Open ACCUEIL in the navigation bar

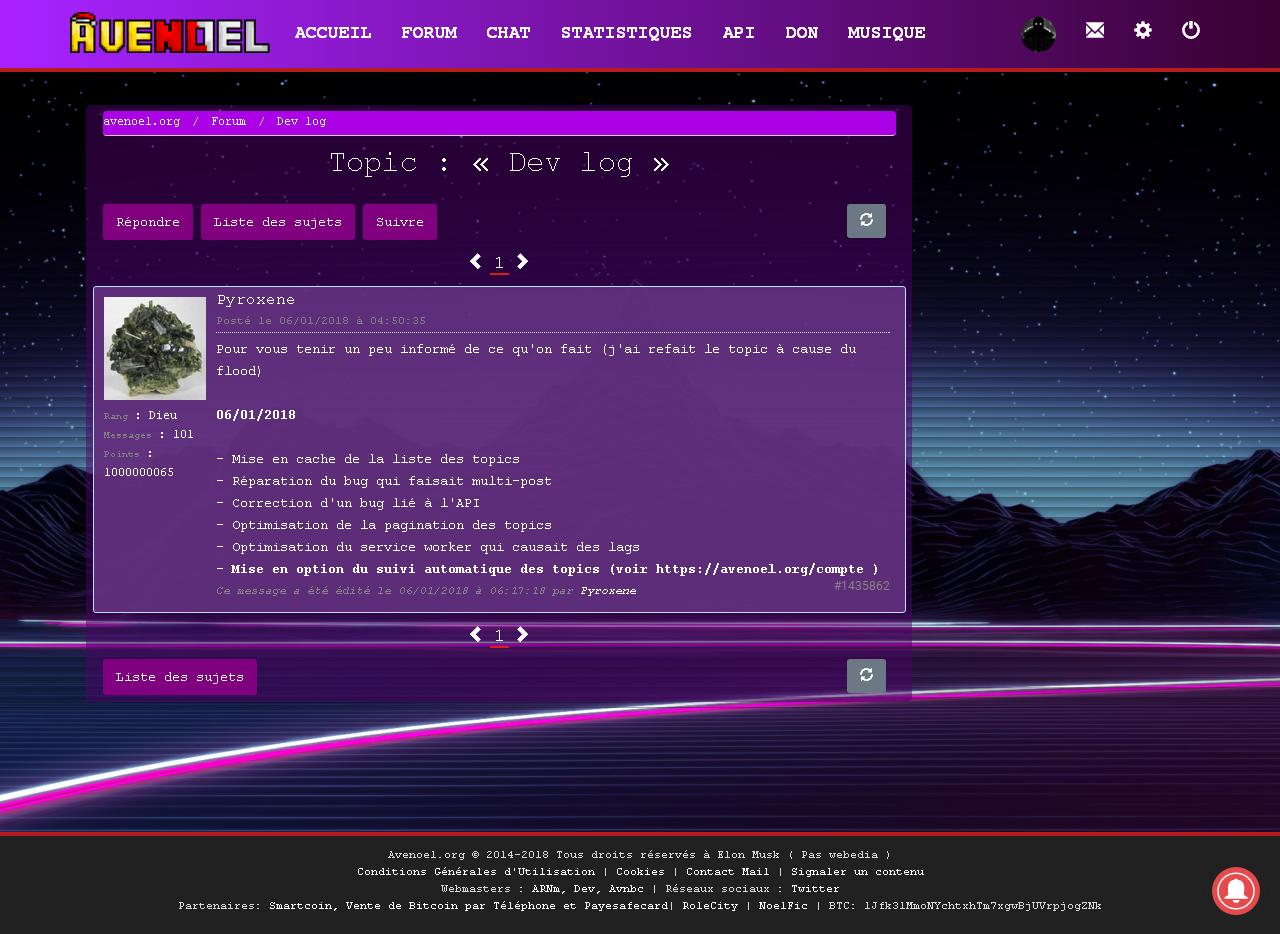point(333,33)
